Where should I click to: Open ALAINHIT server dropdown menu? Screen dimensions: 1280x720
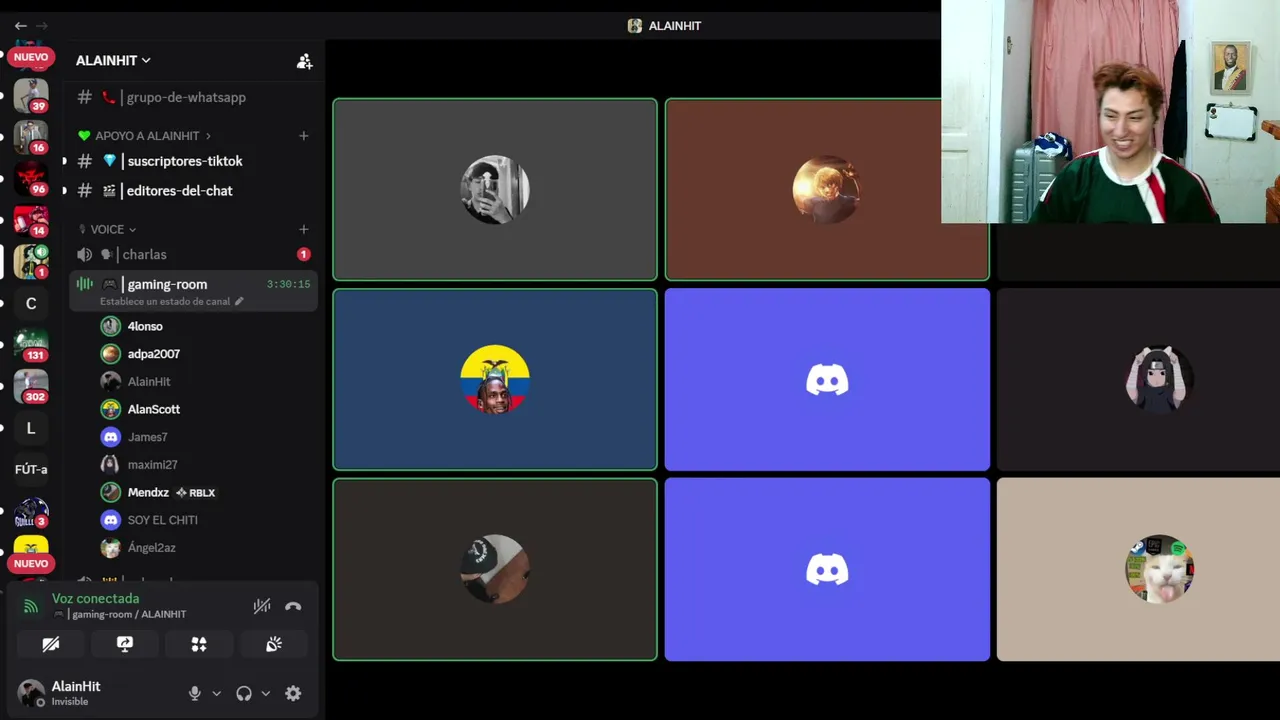(113, 60)
